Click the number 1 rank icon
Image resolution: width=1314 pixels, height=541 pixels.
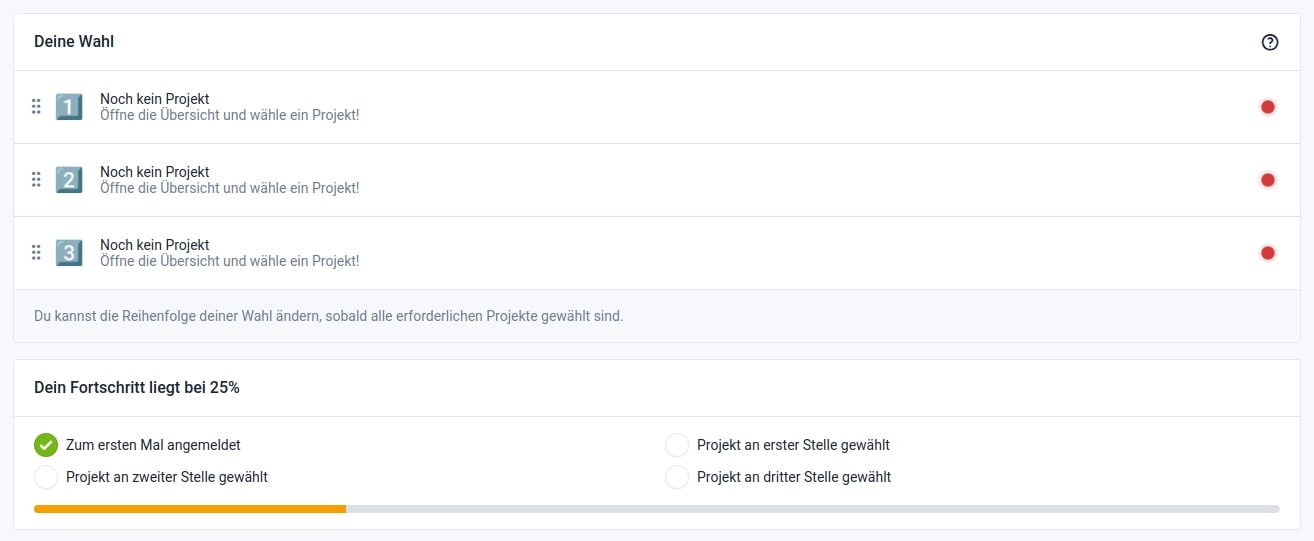69,107
